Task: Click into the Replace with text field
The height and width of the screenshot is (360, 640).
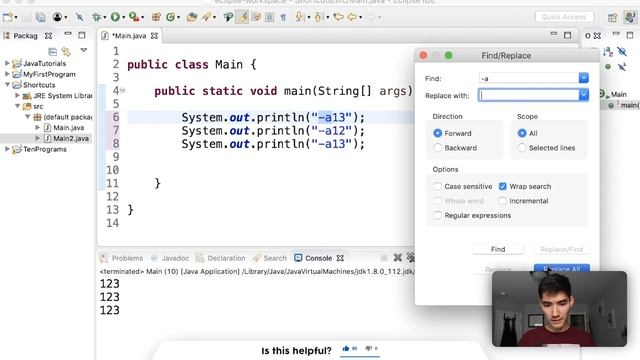Action: click(529, 95)
